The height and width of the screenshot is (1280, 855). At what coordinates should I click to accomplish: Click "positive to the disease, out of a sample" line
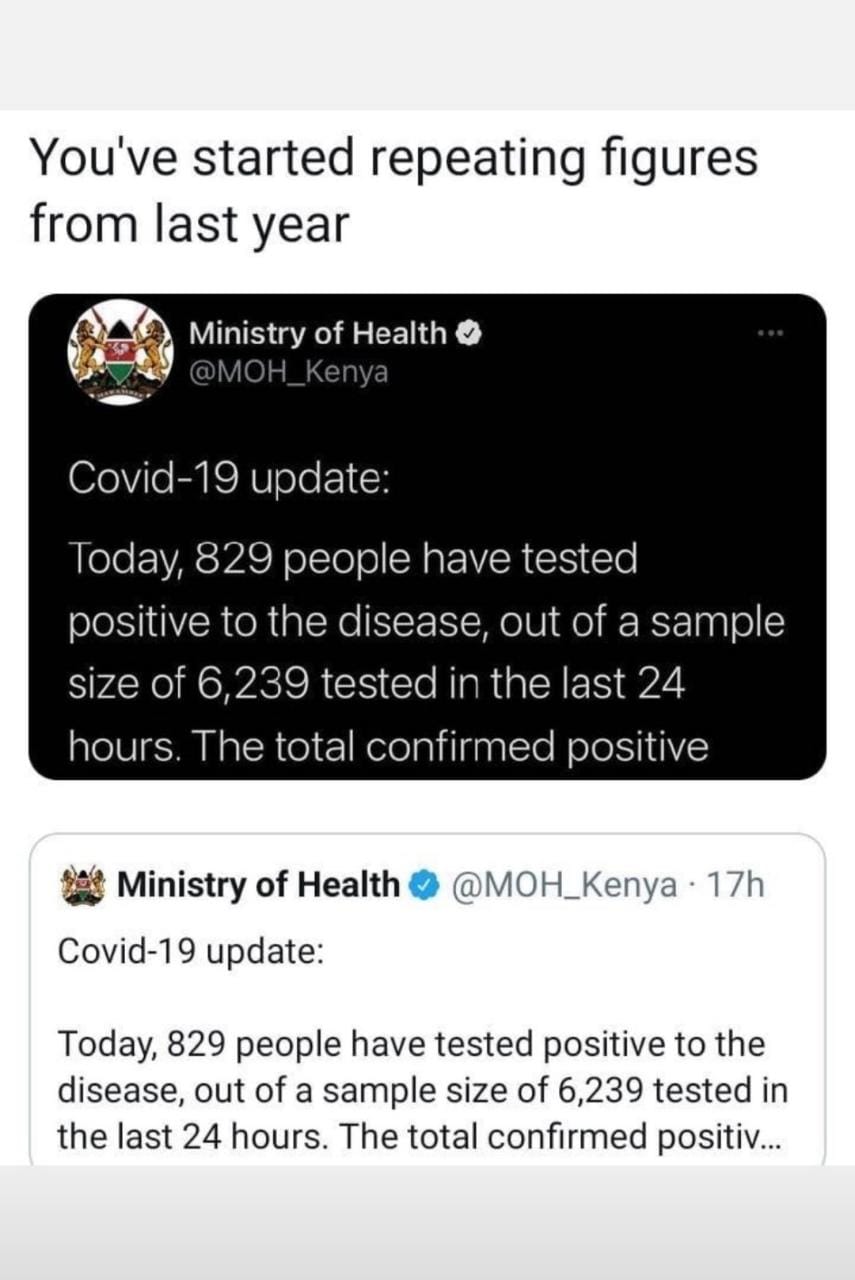(x=426, y=622)
